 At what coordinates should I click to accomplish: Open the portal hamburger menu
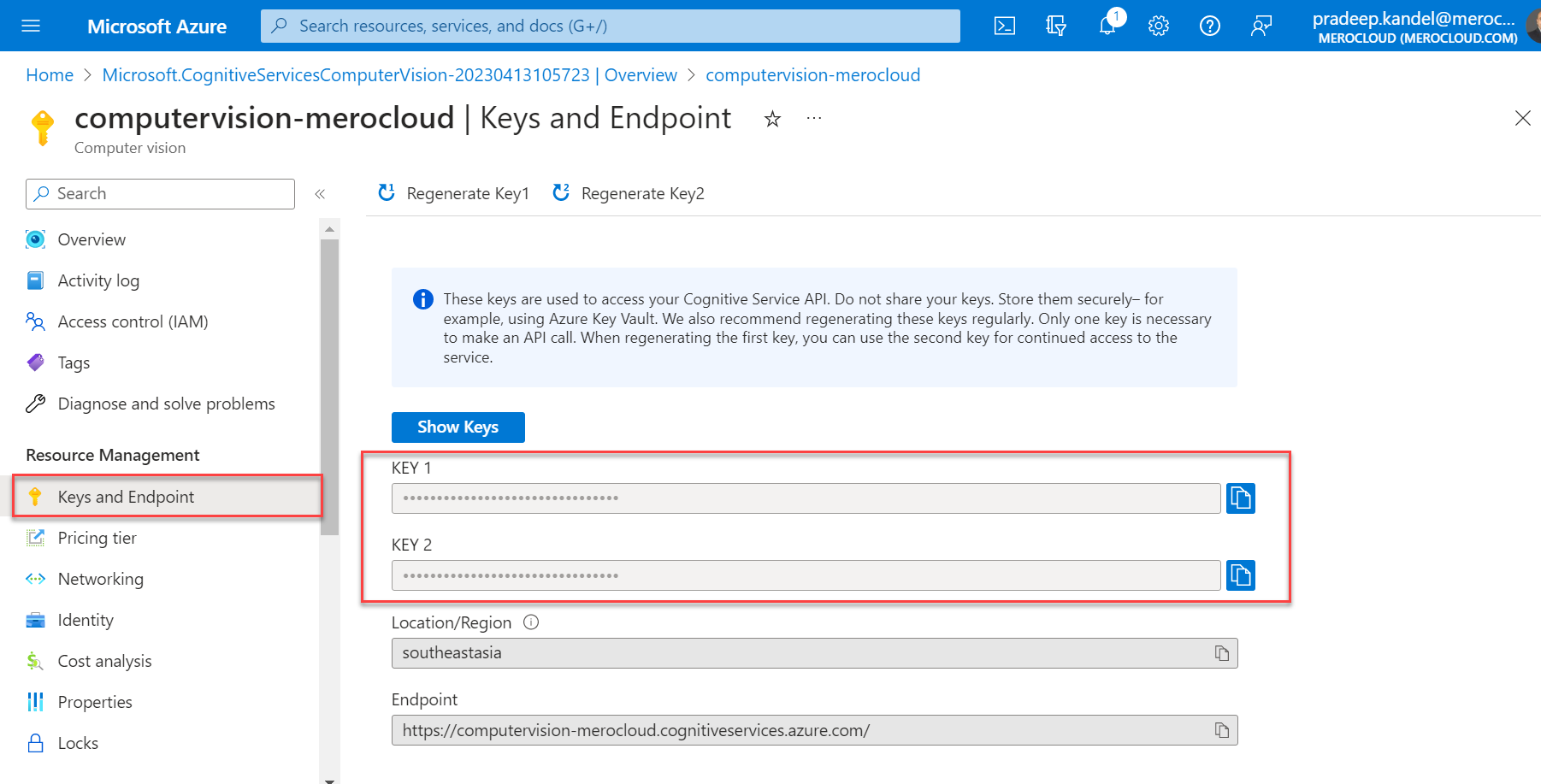coord(31,26)
